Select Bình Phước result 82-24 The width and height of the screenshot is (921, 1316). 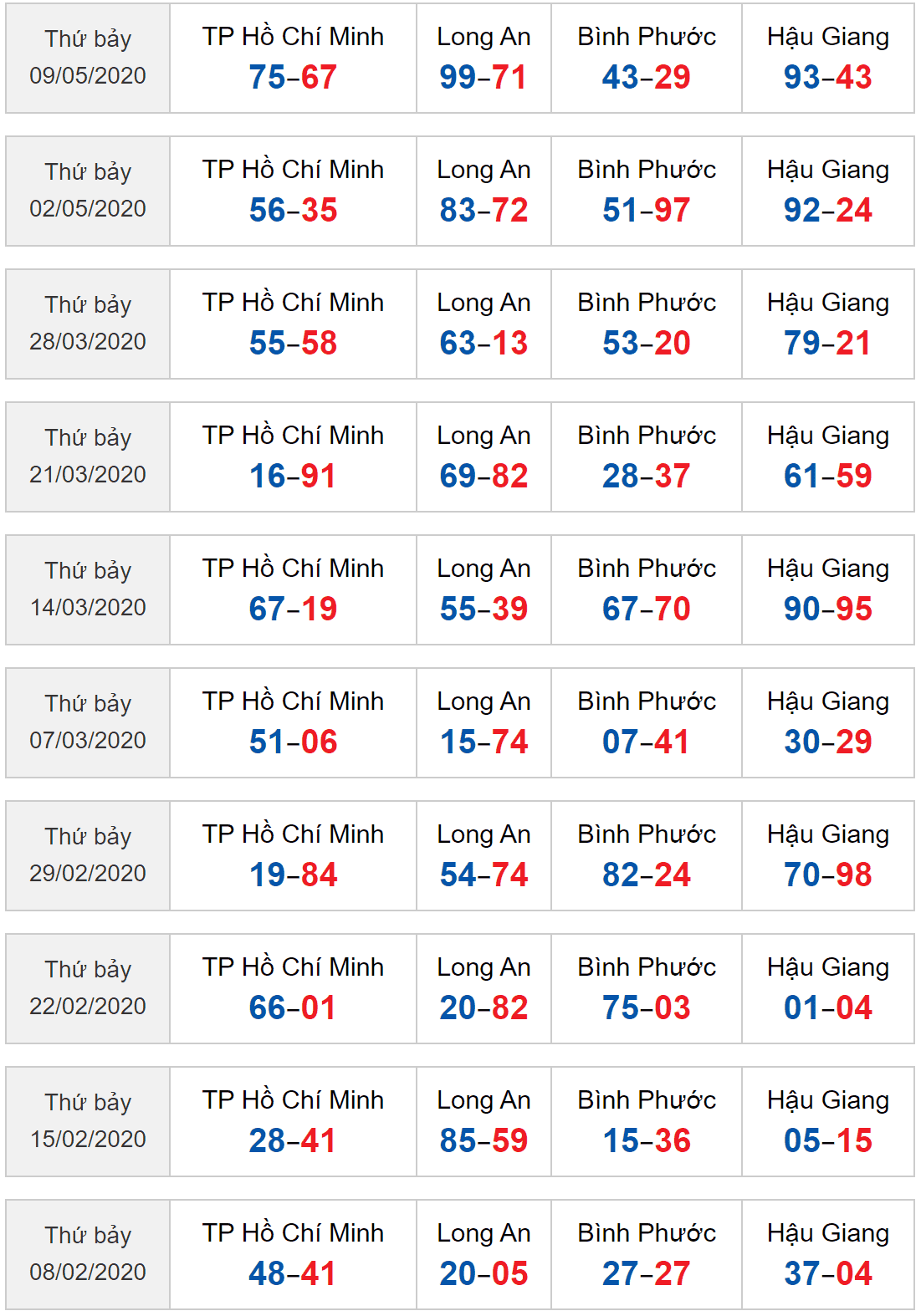pyautogui.click(x=647, y=875)
